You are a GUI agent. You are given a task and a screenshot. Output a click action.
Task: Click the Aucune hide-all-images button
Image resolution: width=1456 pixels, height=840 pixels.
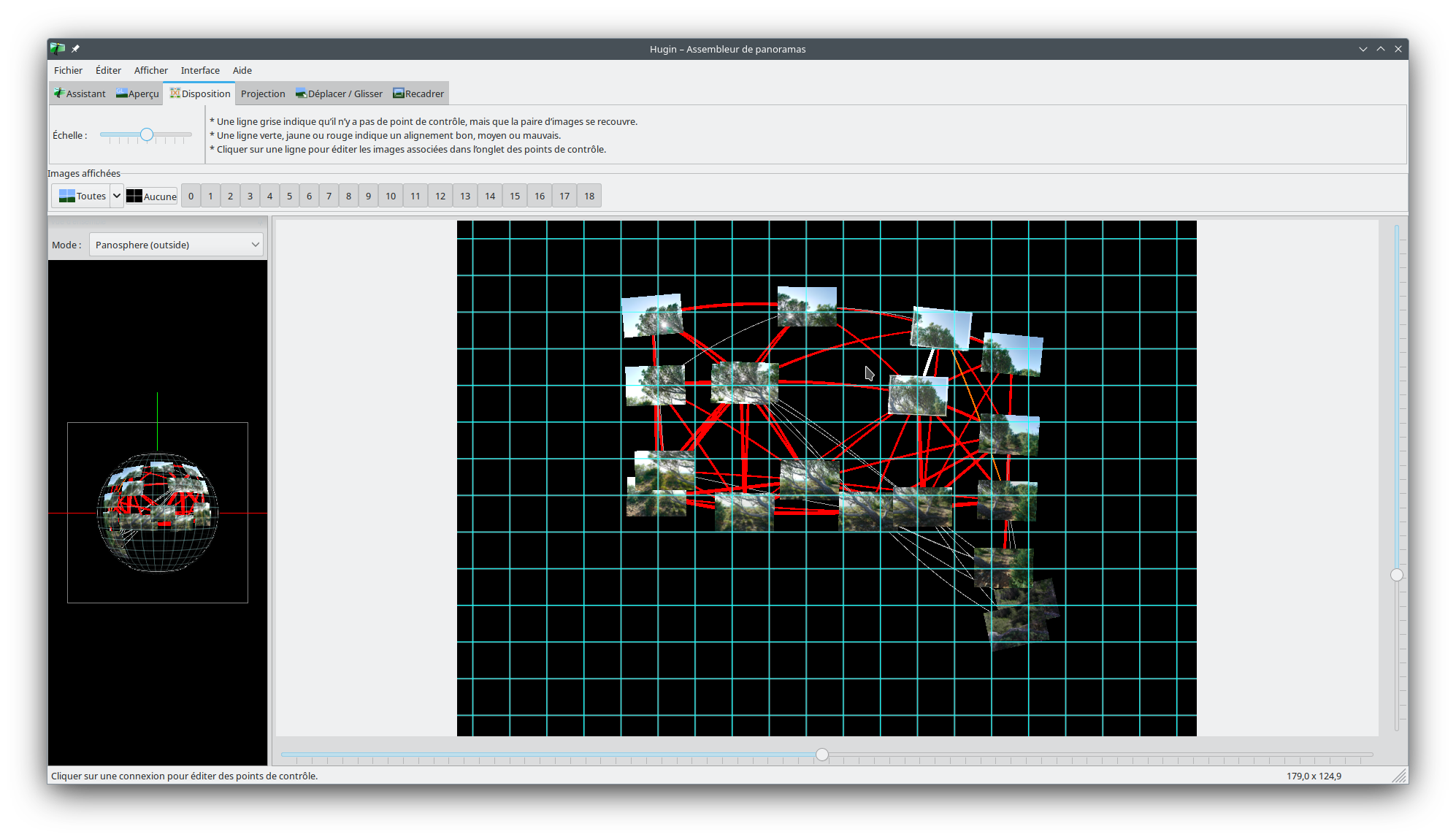pyautogui.click(x=152, y=196)
